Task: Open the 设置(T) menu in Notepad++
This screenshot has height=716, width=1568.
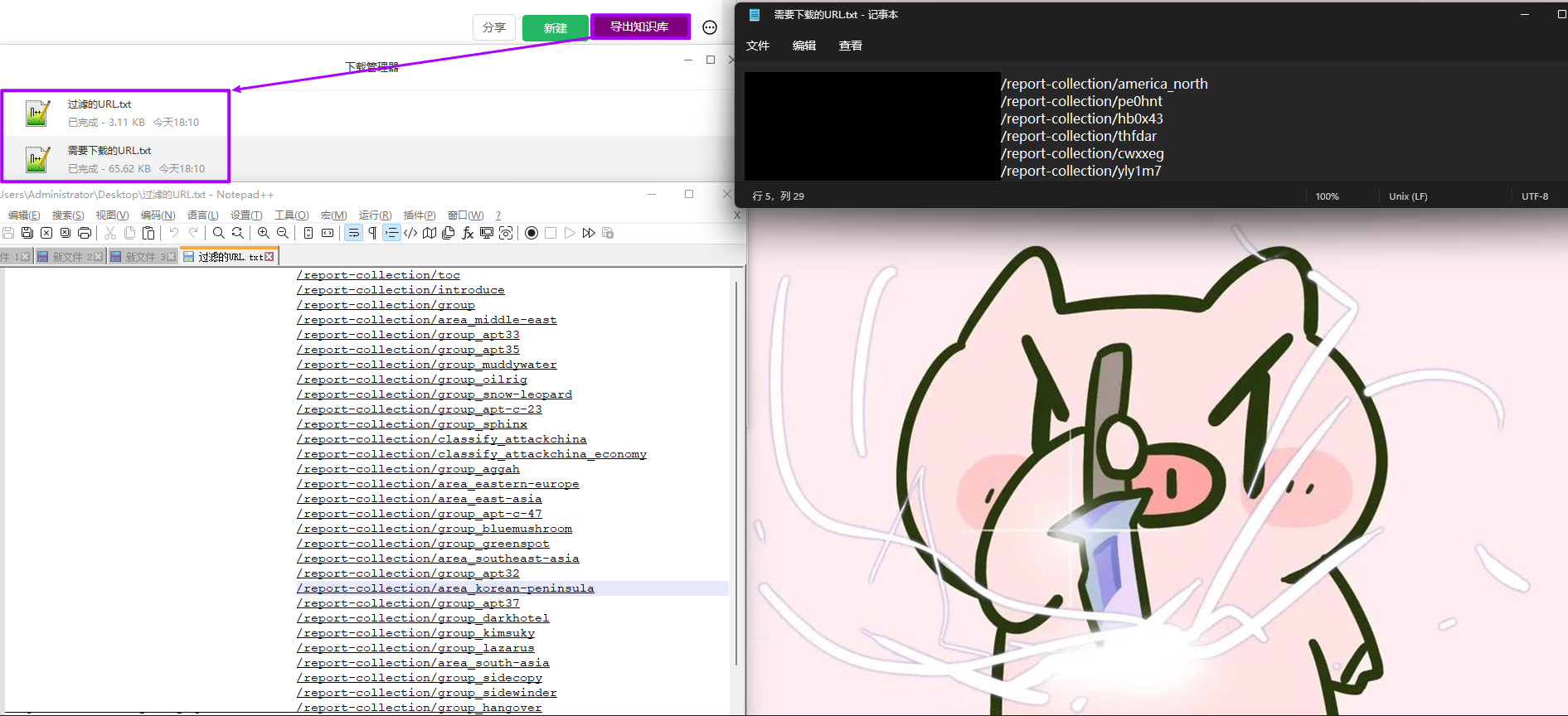Action: click(x=246, y=215)
